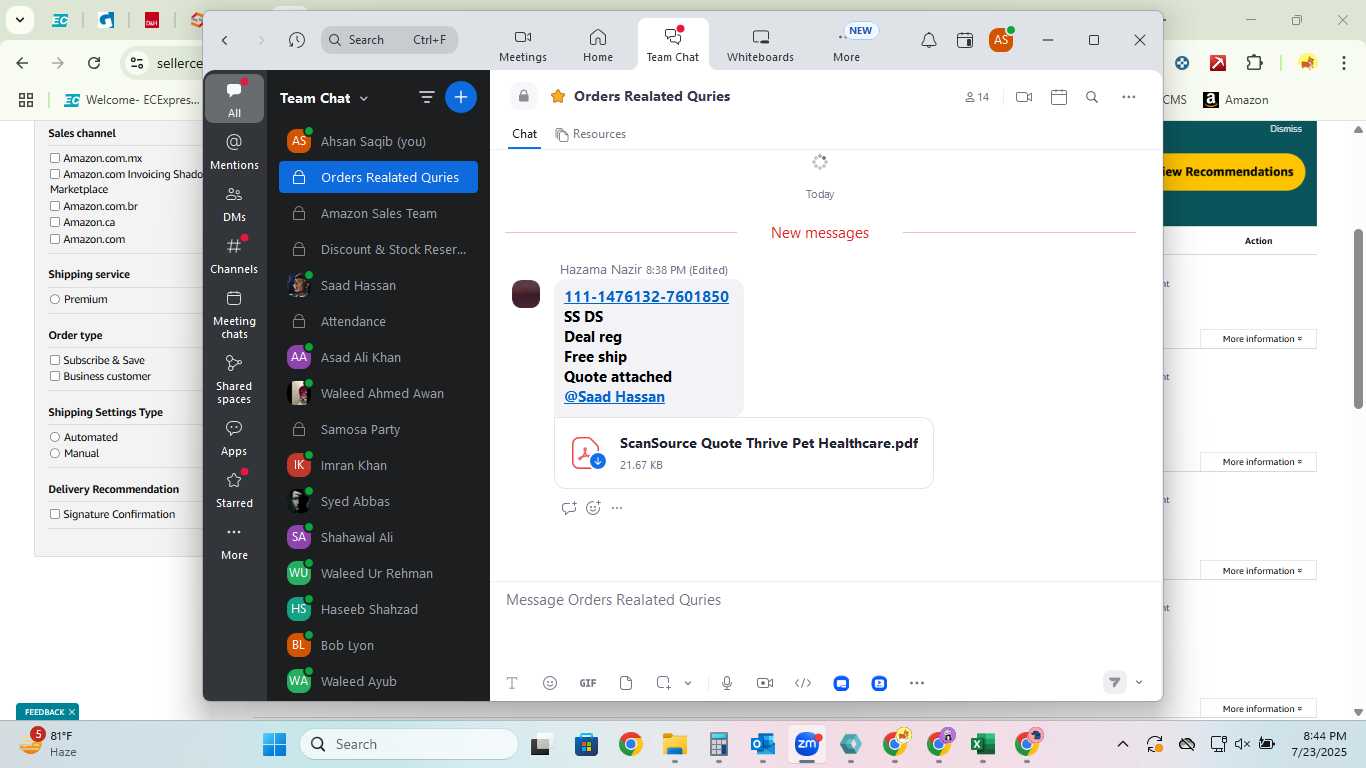Attach a file to the message
This screenshot has width=1366, height=768.
click(x=626, y=683)
